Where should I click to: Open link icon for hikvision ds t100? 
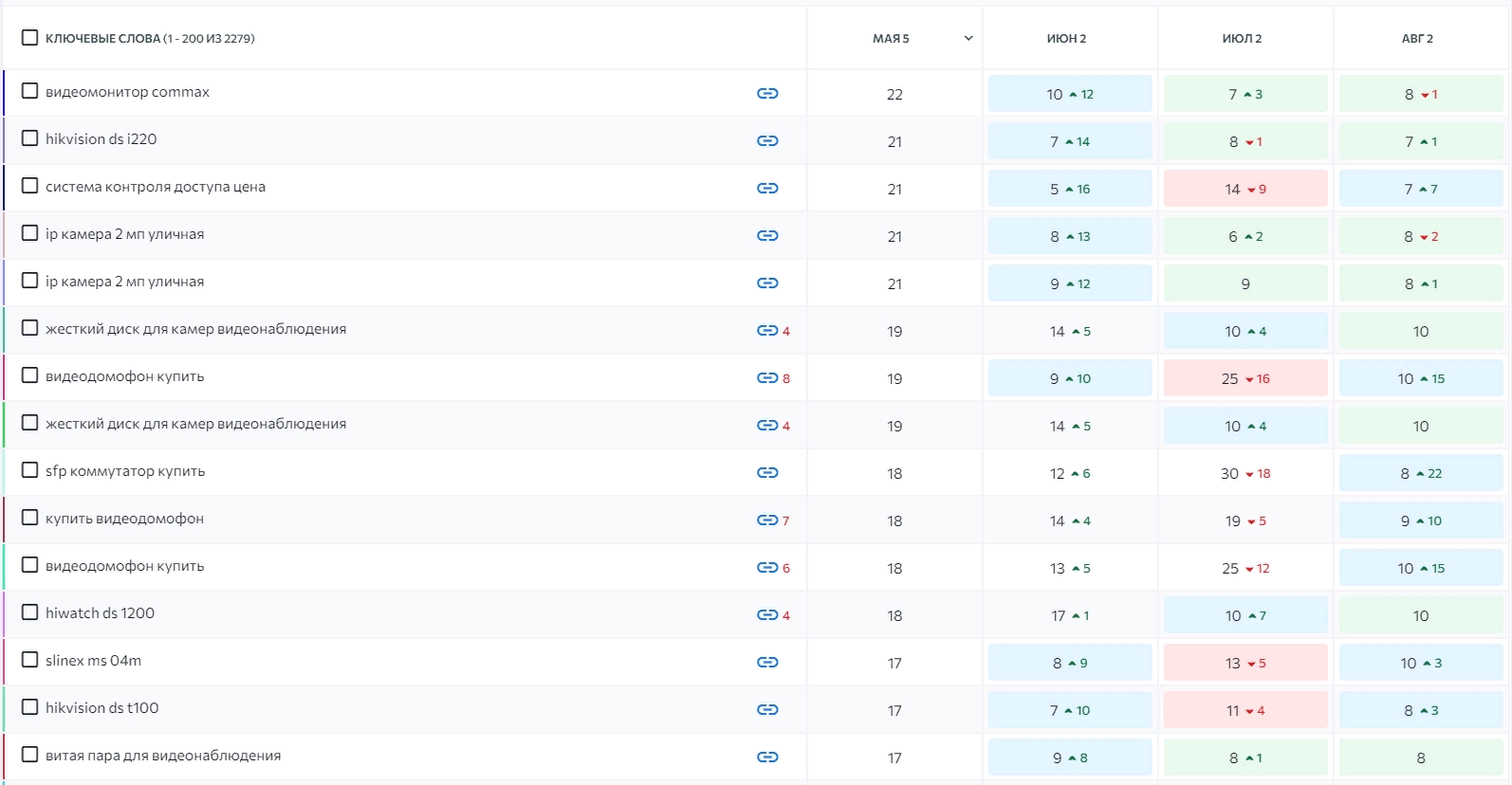pyautogui.click(x=767, y=709)
